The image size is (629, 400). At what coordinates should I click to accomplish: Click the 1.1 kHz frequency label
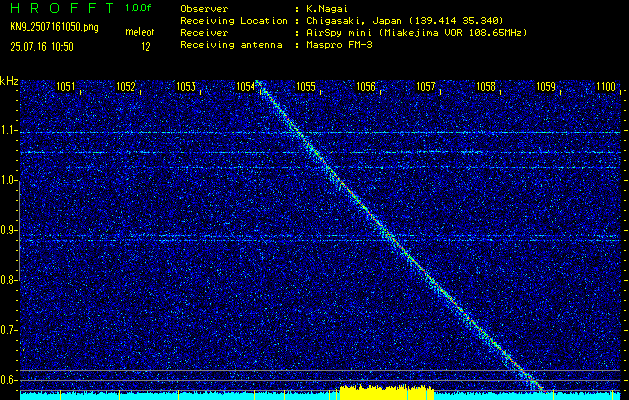pos(8,131)
